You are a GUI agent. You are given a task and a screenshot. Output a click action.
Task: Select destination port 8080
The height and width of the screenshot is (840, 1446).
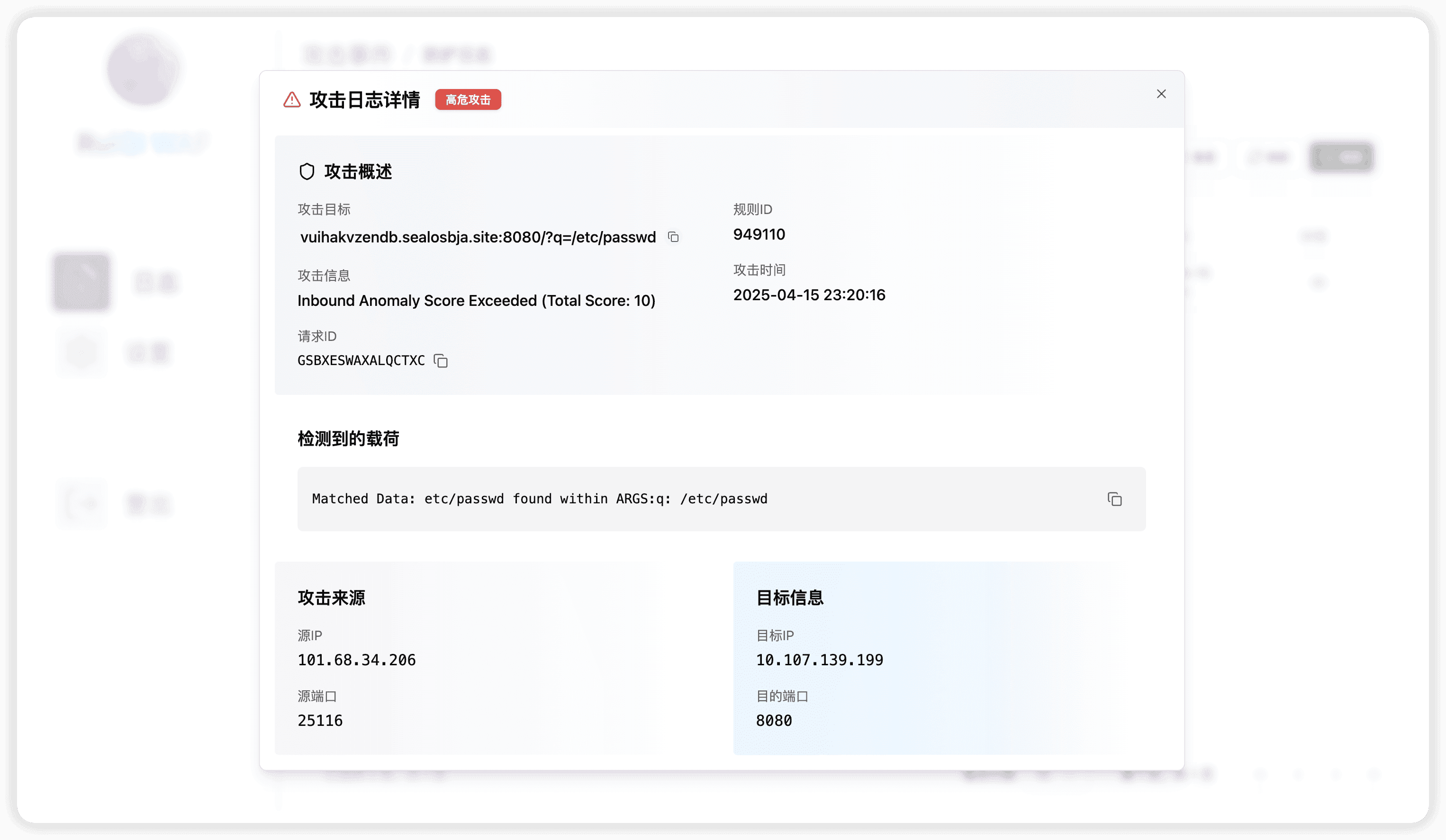[x=774, y=721]
